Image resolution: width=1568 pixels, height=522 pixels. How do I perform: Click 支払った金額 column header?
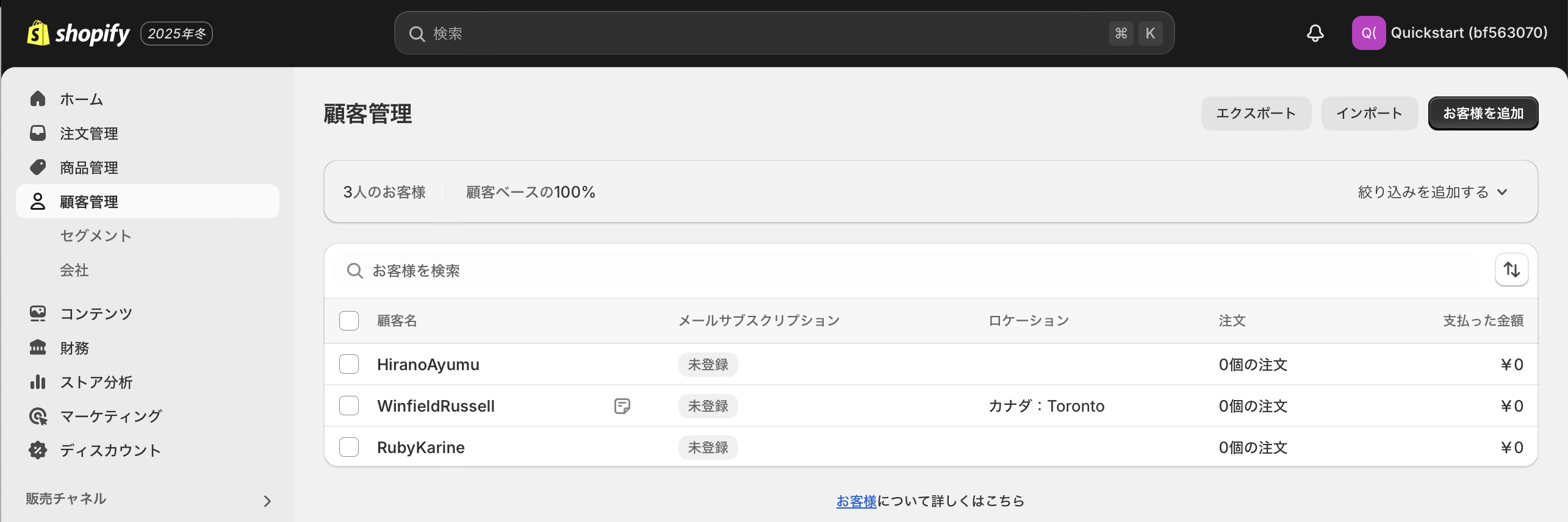coord(1483,321)
